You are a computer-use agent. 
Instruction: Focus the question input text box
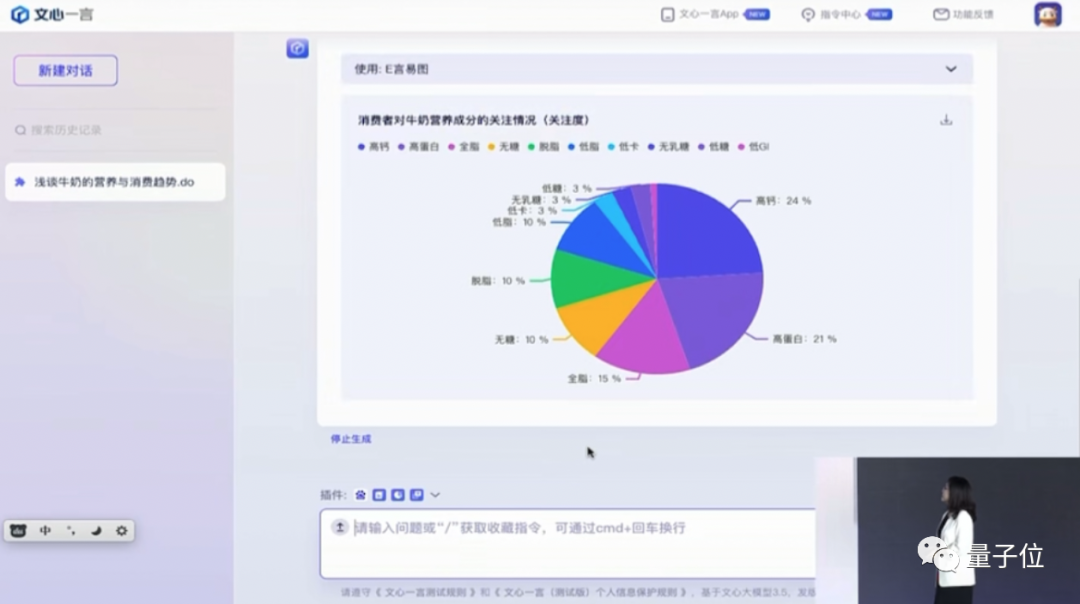pos(568,543)
